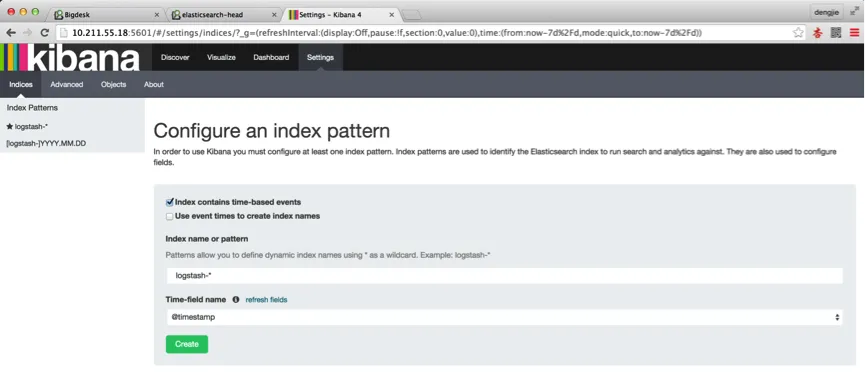Click the macOS red close window button
Image resolution: width=865 pixels, height=376 pixels.
(10, 12)
